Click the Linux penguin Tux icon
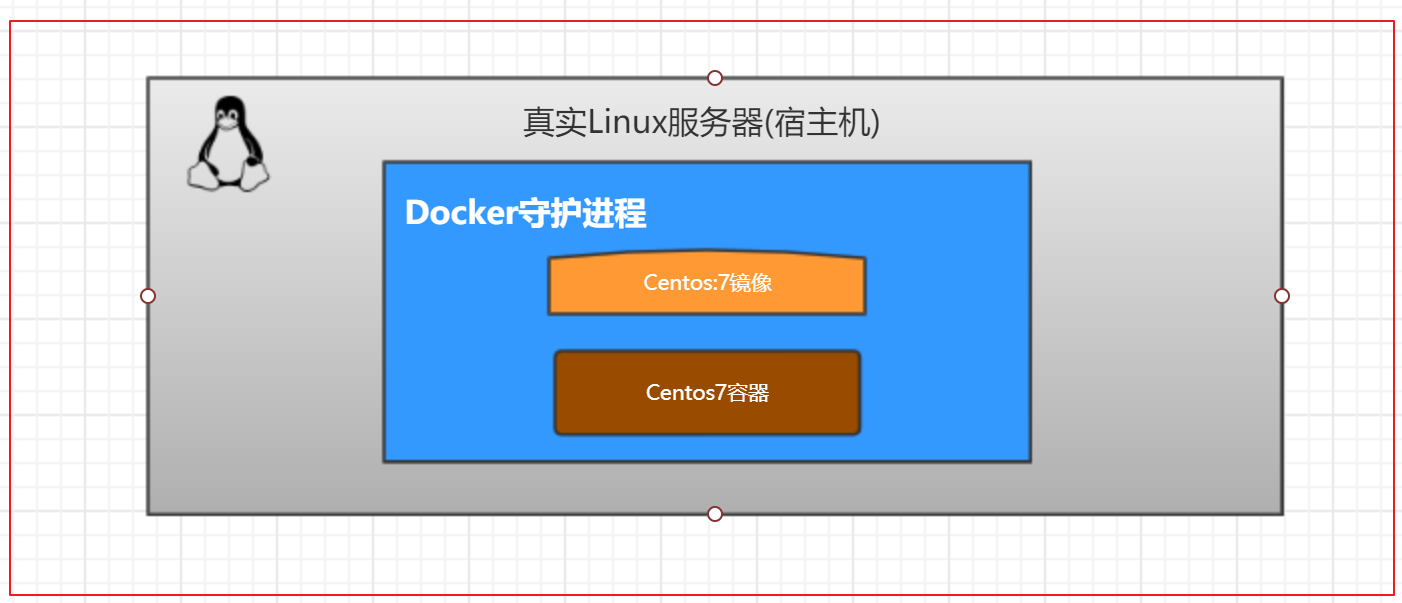Image resolution: width=1402 pixels, height=603 pixels. tap(229, 144)
